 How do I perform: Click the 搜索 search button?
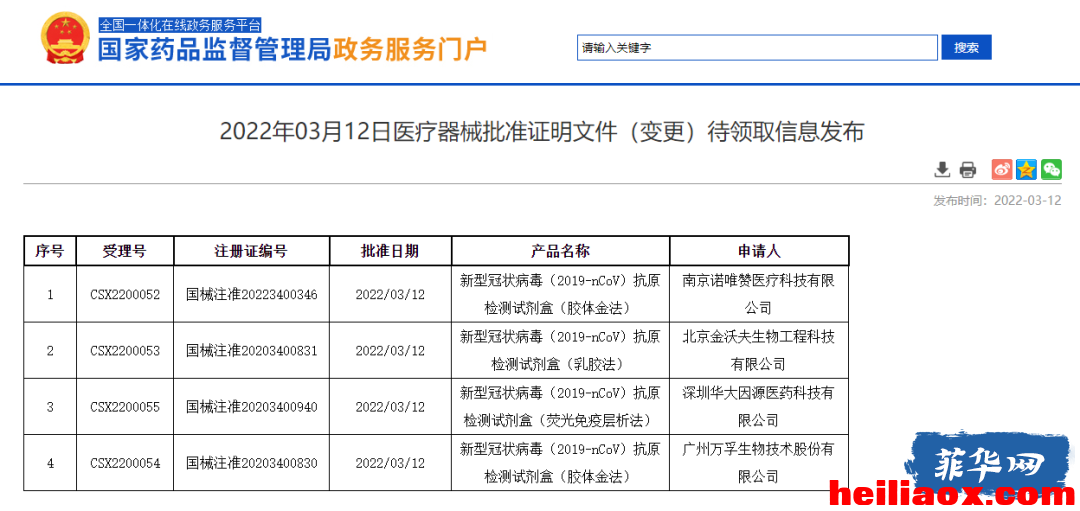[x=966, y=48]
